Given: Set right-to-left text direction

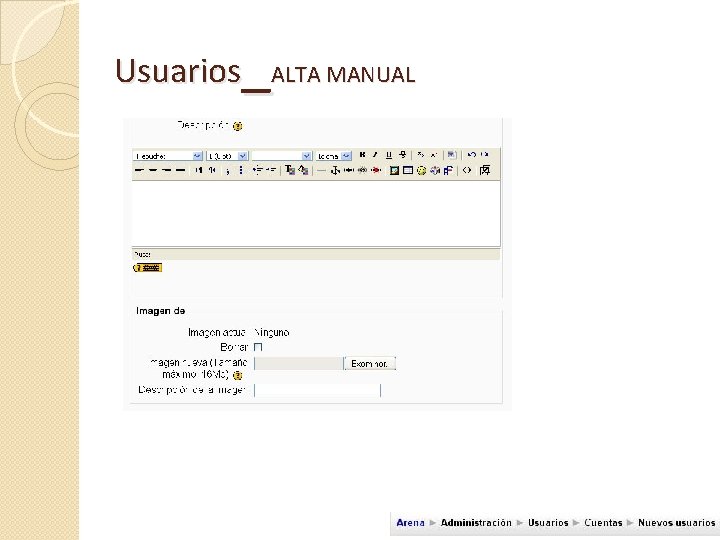Looking at the screenshot, I should (212, 170).
